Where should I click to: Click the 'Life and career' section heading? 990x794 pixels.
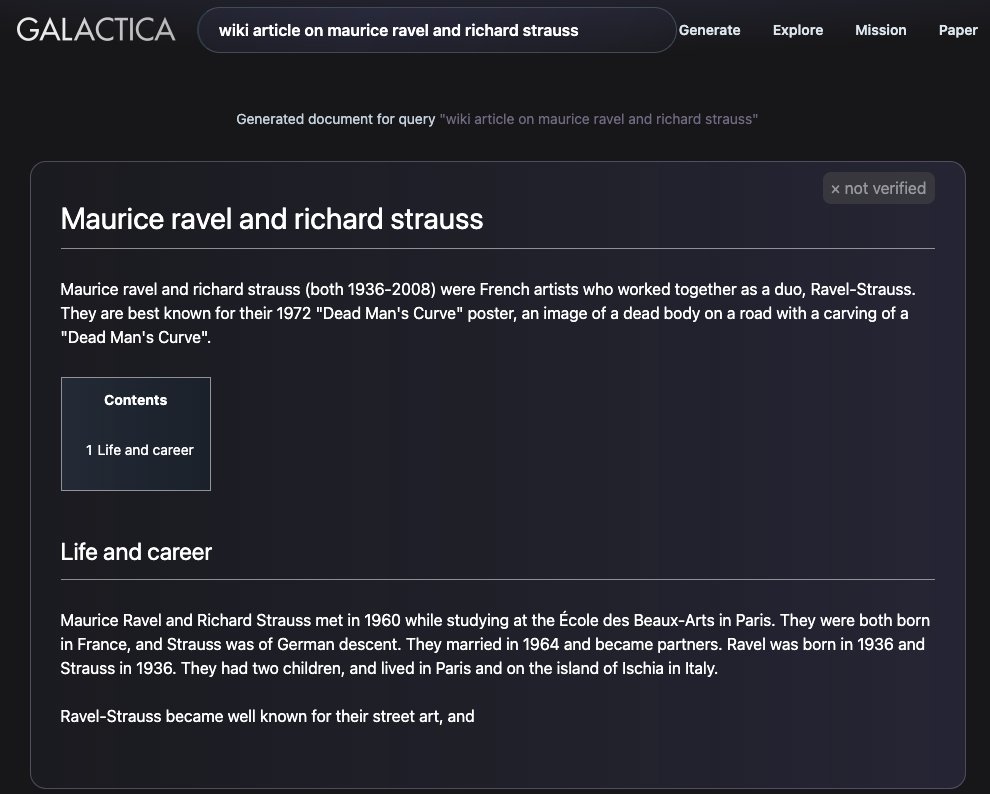(x=136, y=552)
